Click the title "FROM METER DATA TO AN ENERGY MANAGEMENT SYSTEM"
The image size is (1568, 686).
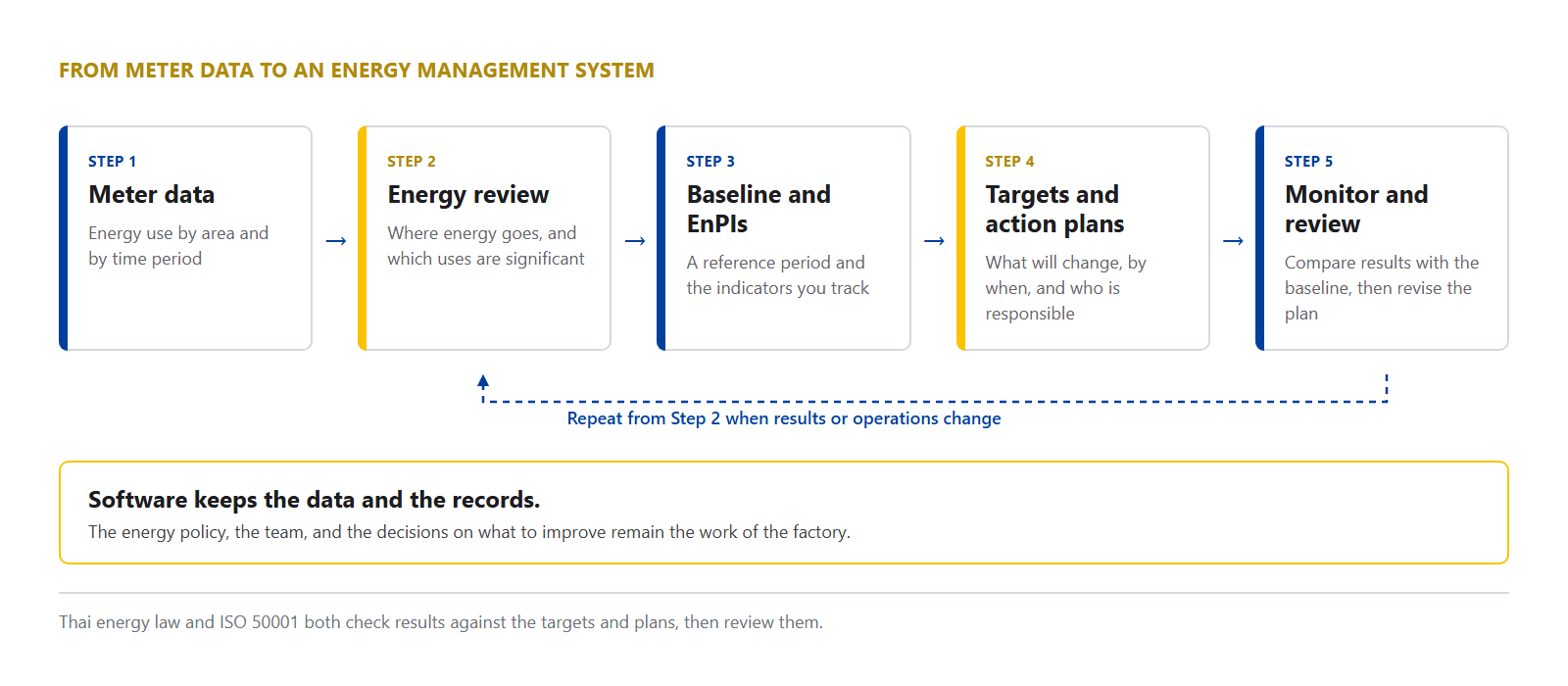click(x=357, y=71)
